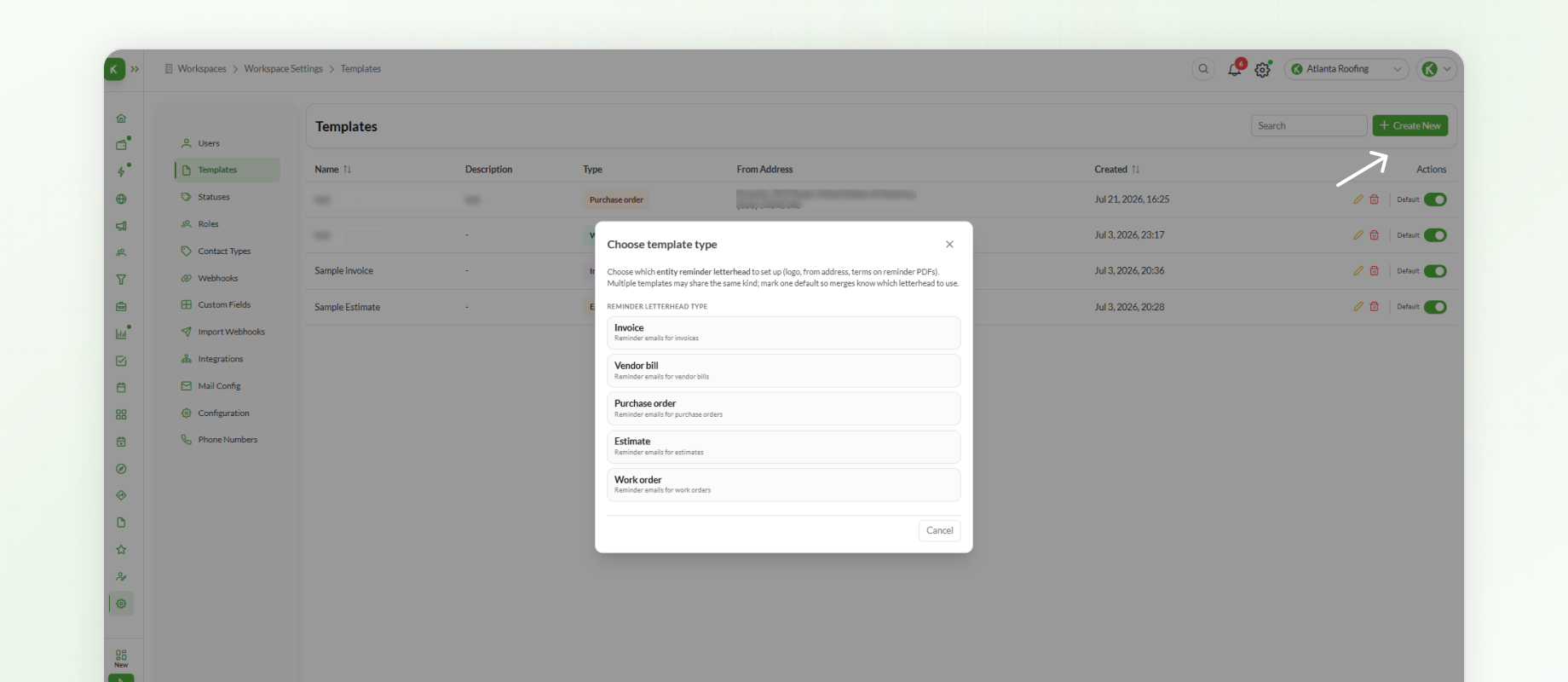1568x682 pixels.
Task: Click the lightning bolt icon in the left rail
Action: pyautogui.click(x=121, y=171)
